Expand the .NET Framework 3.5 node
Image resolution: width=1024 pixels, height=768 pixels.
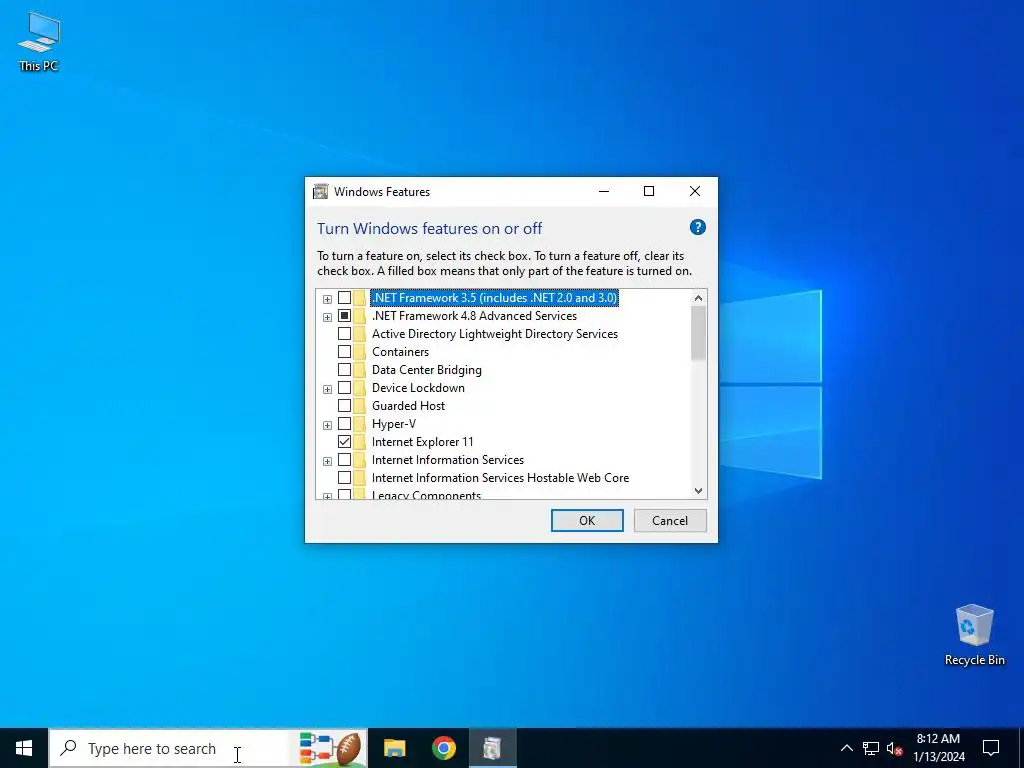pyautogui.click(x=327, y=299)
